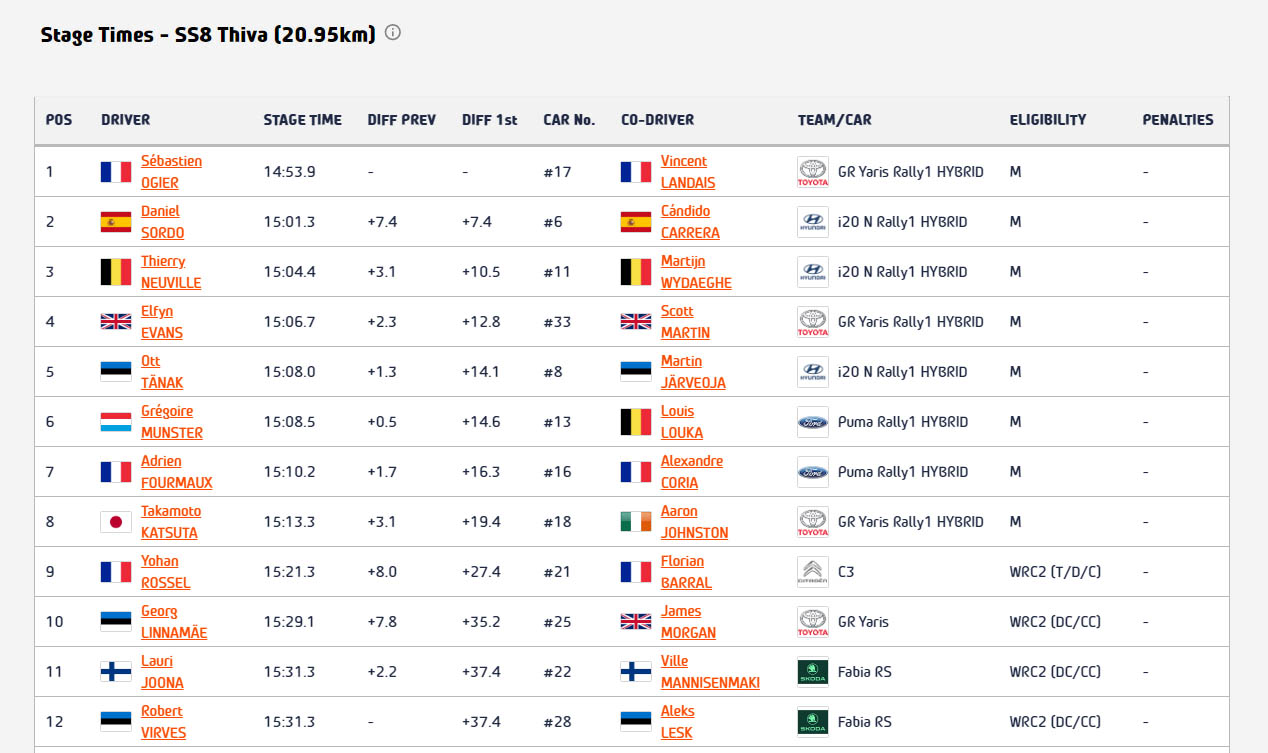
Task: Click the Toyota logo in Ogier's row
Action: (812, 172)
